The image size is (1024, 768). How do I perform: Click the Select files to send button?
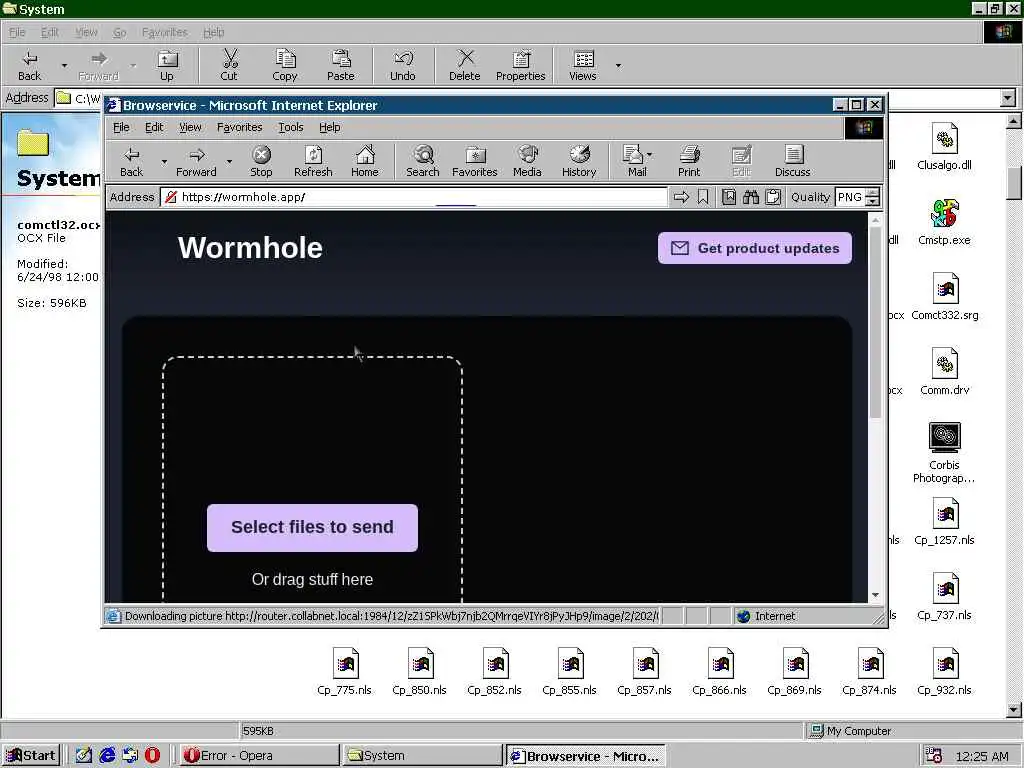click(x=312, y=528)
